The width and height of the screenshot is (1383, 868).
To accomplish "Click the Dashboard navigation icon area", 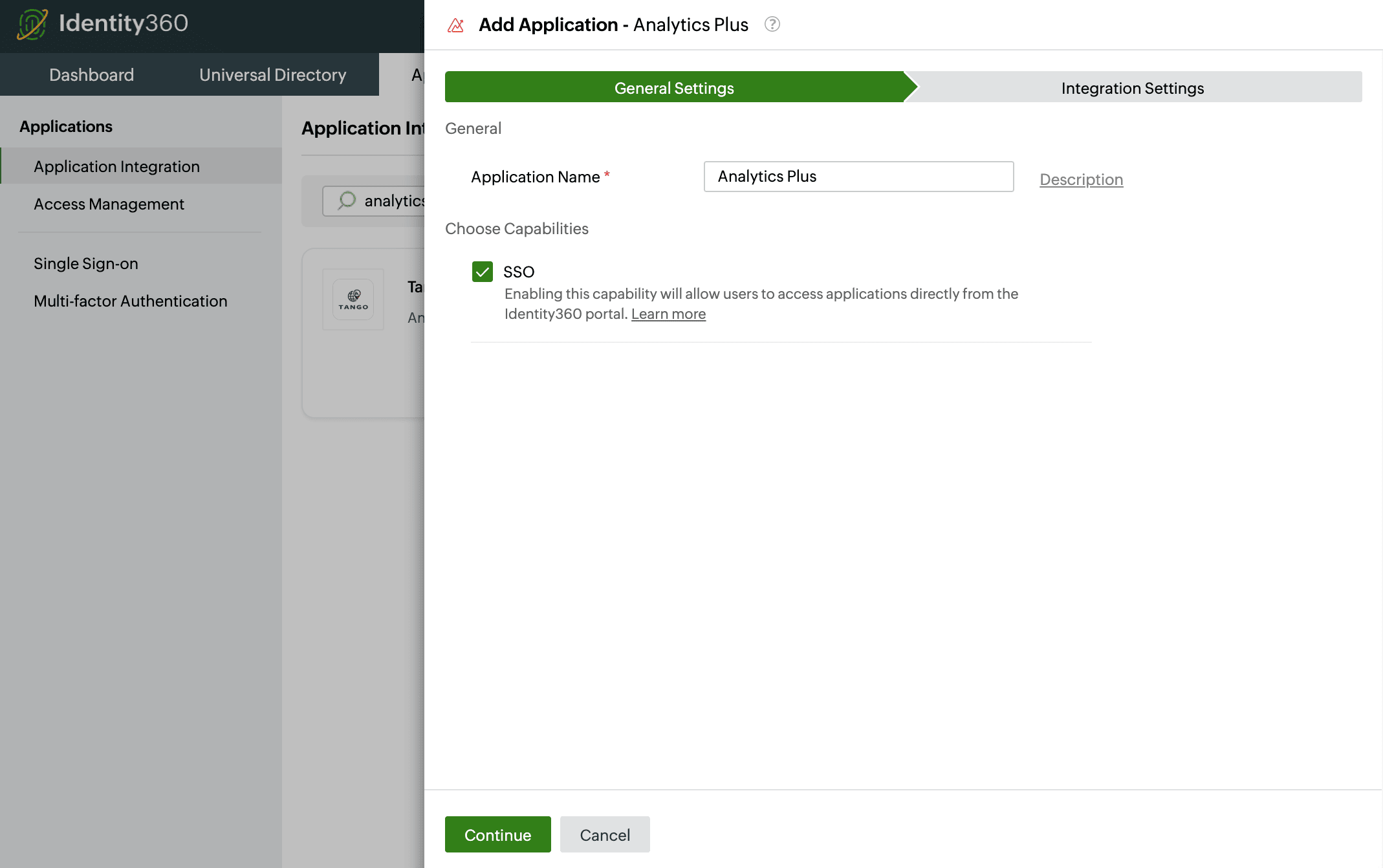I will tap(92, 73).
